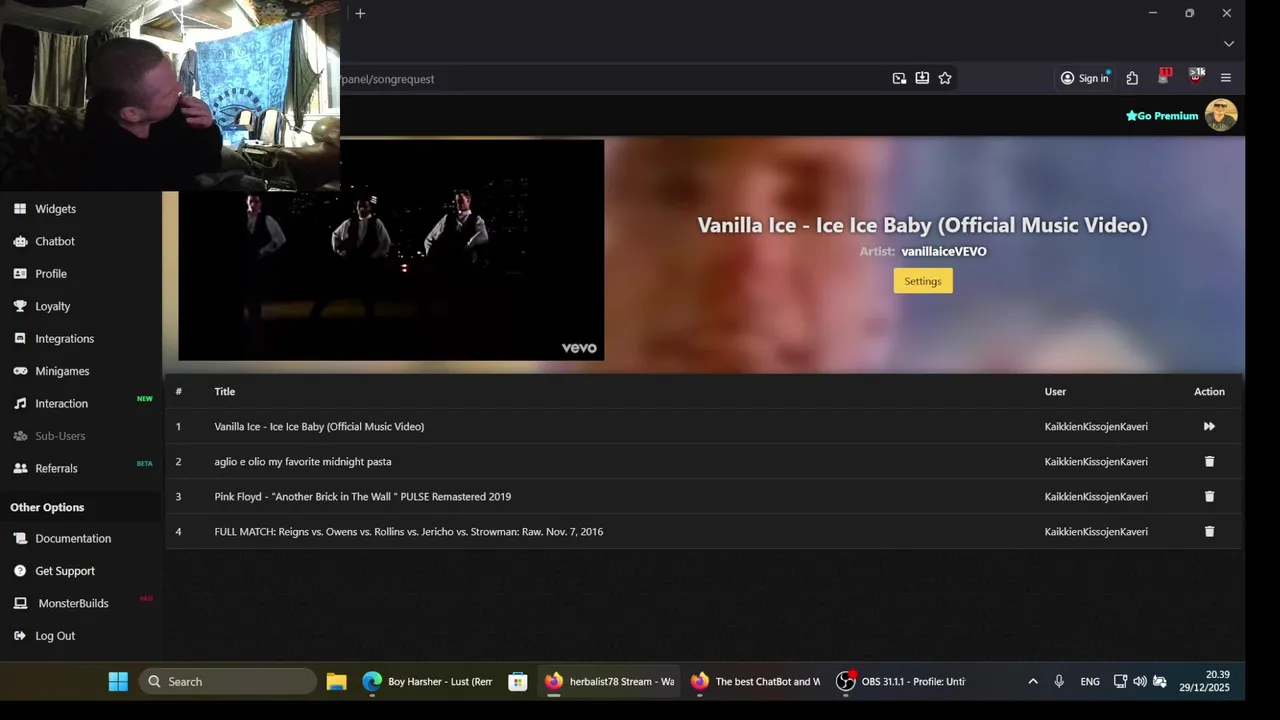Image resolution: width=1280 pixels, height=720 pixels.
Task: Click the Chatbot robot icon
Action: point(20,241)
